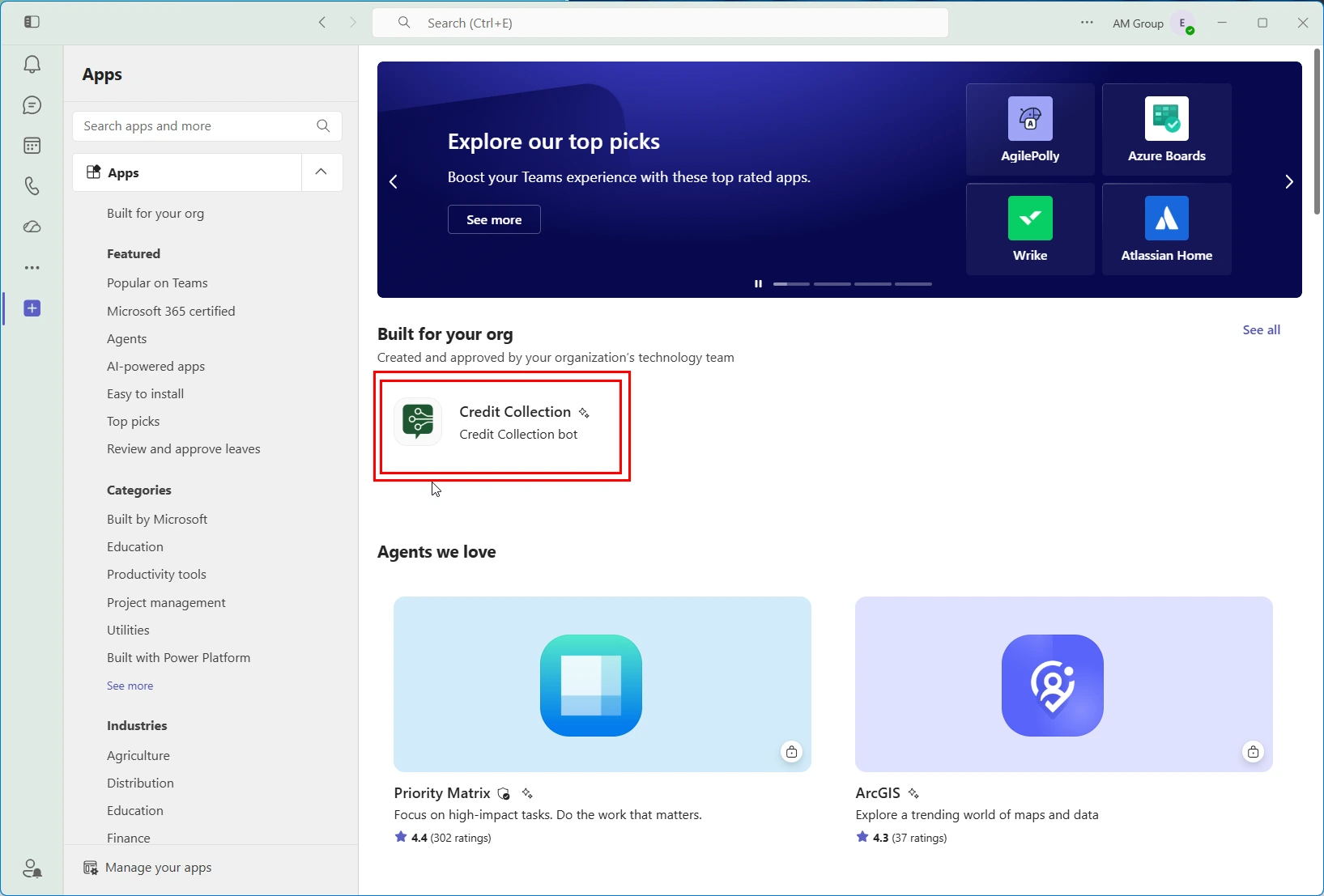Open the Utilities category
The height and width of the screenshot is (896, 1324).
[x=128, y=631]
